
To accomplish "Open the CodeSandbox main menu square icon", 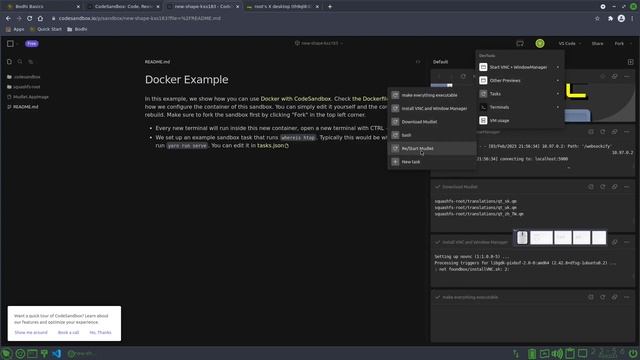I will pos(10,43).
